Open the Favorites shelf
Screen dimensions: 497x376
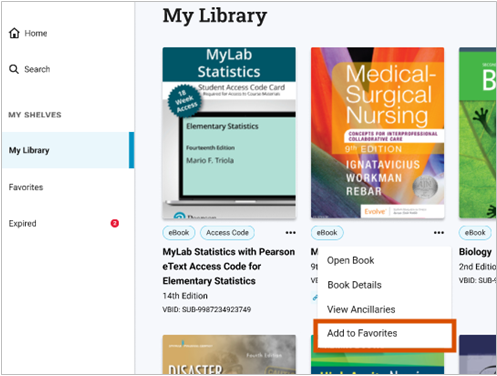pos(26,187)
